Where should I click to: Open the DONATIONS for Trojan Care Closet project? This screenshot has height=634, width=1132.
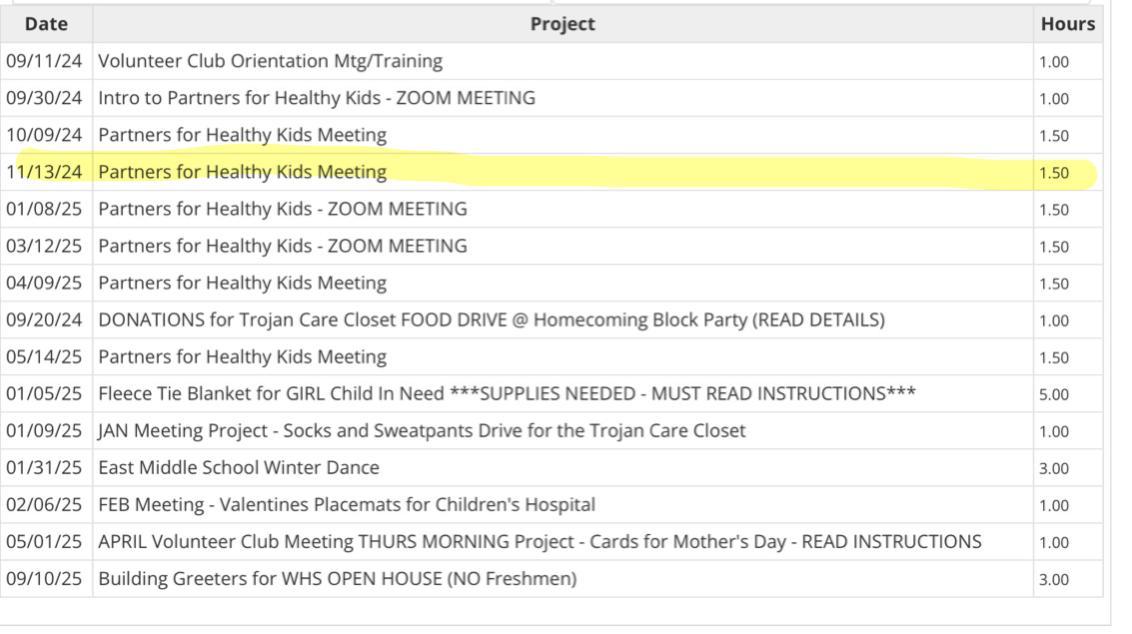(491, 320)
